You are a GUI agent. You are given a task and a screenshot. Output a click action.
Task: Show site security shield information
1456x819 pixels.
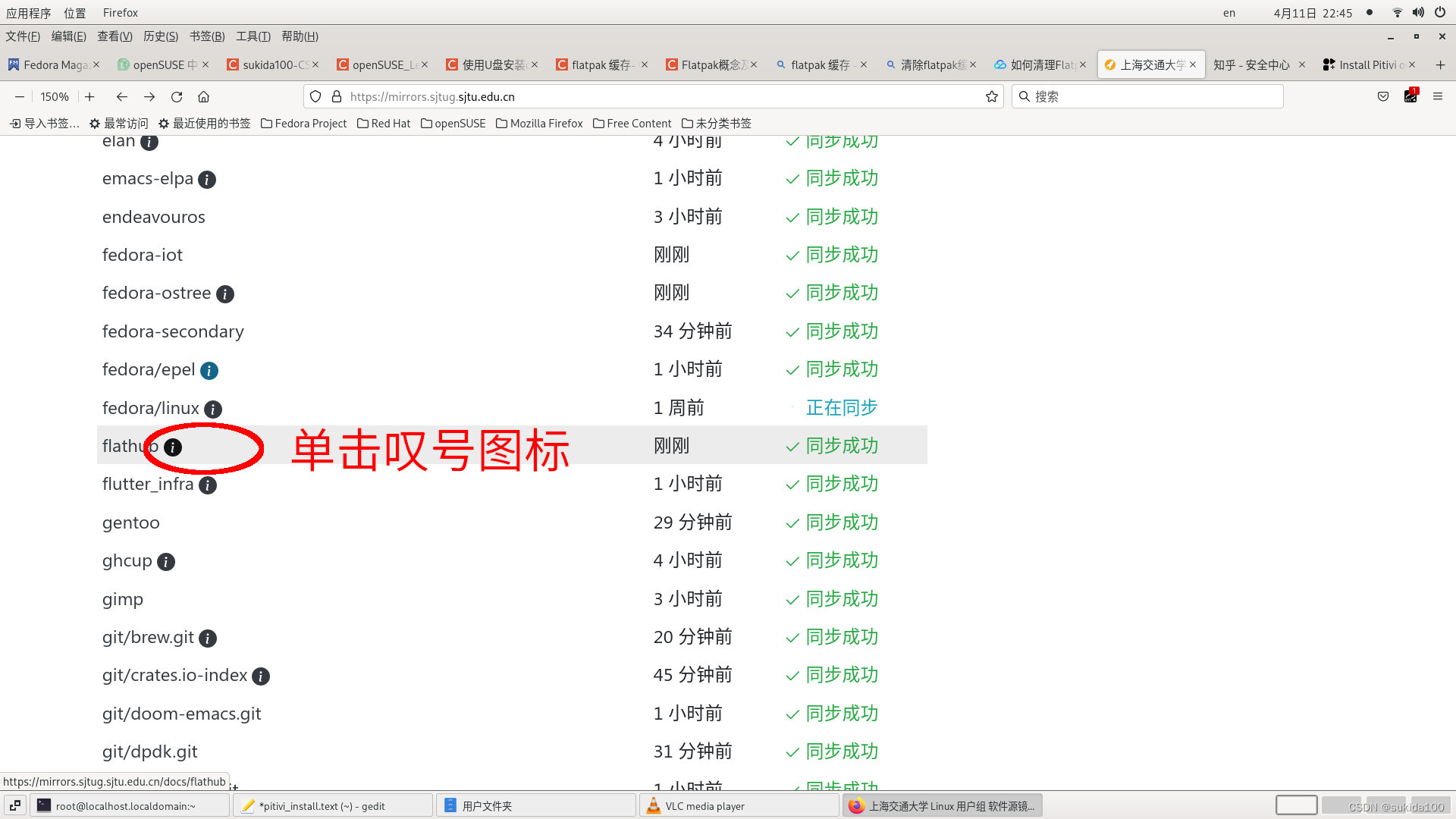[315, 96]
